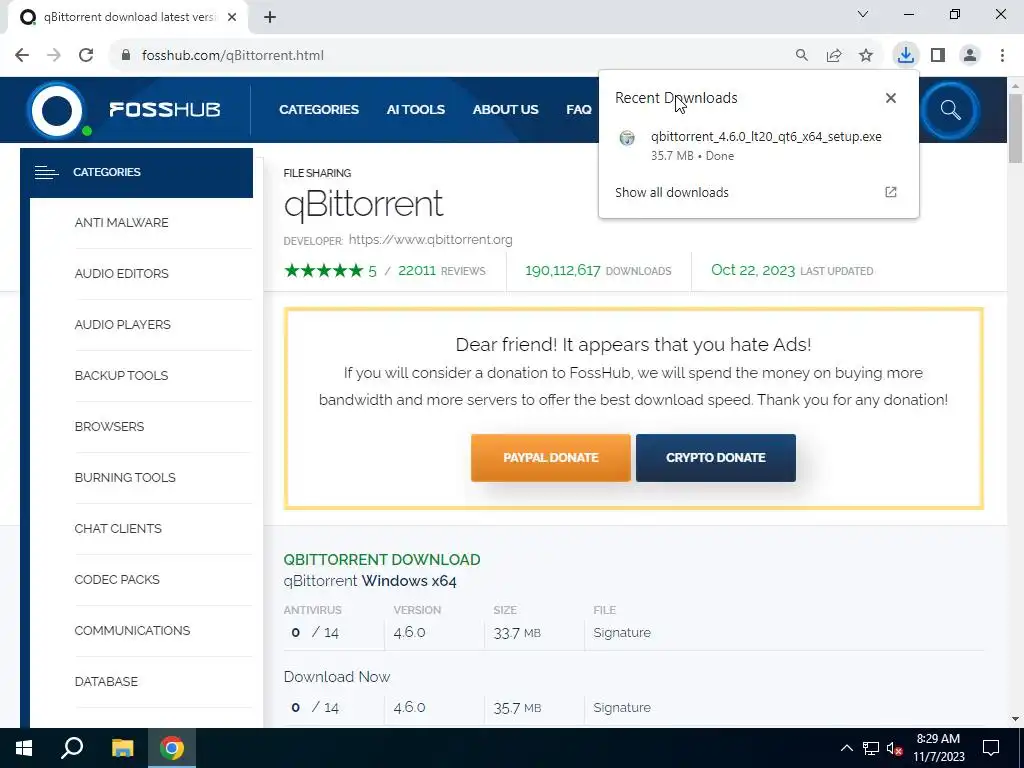Click the five-star rating

[323, 271]
